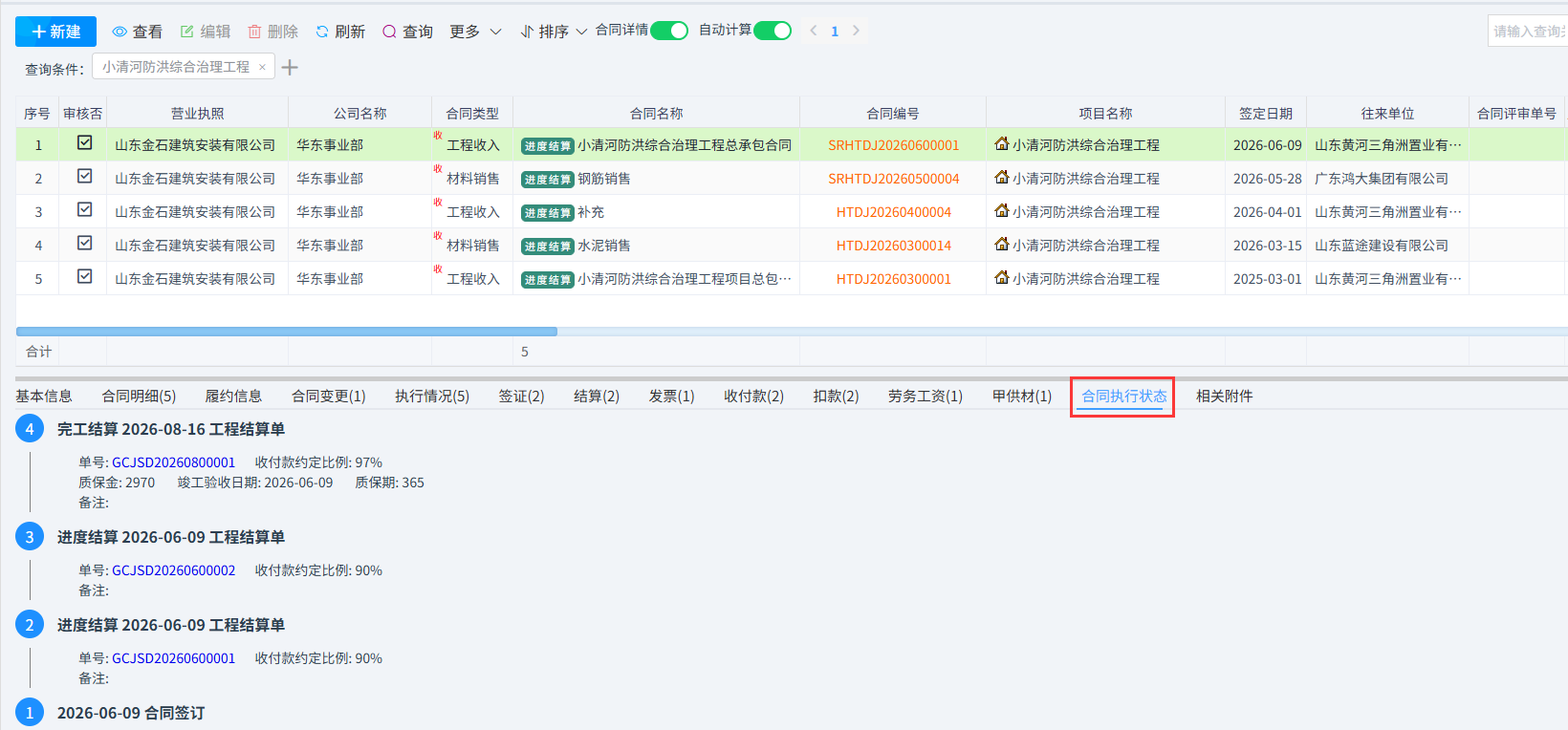
Task: Add a new query condition
Action: click(x=290, y=67)
